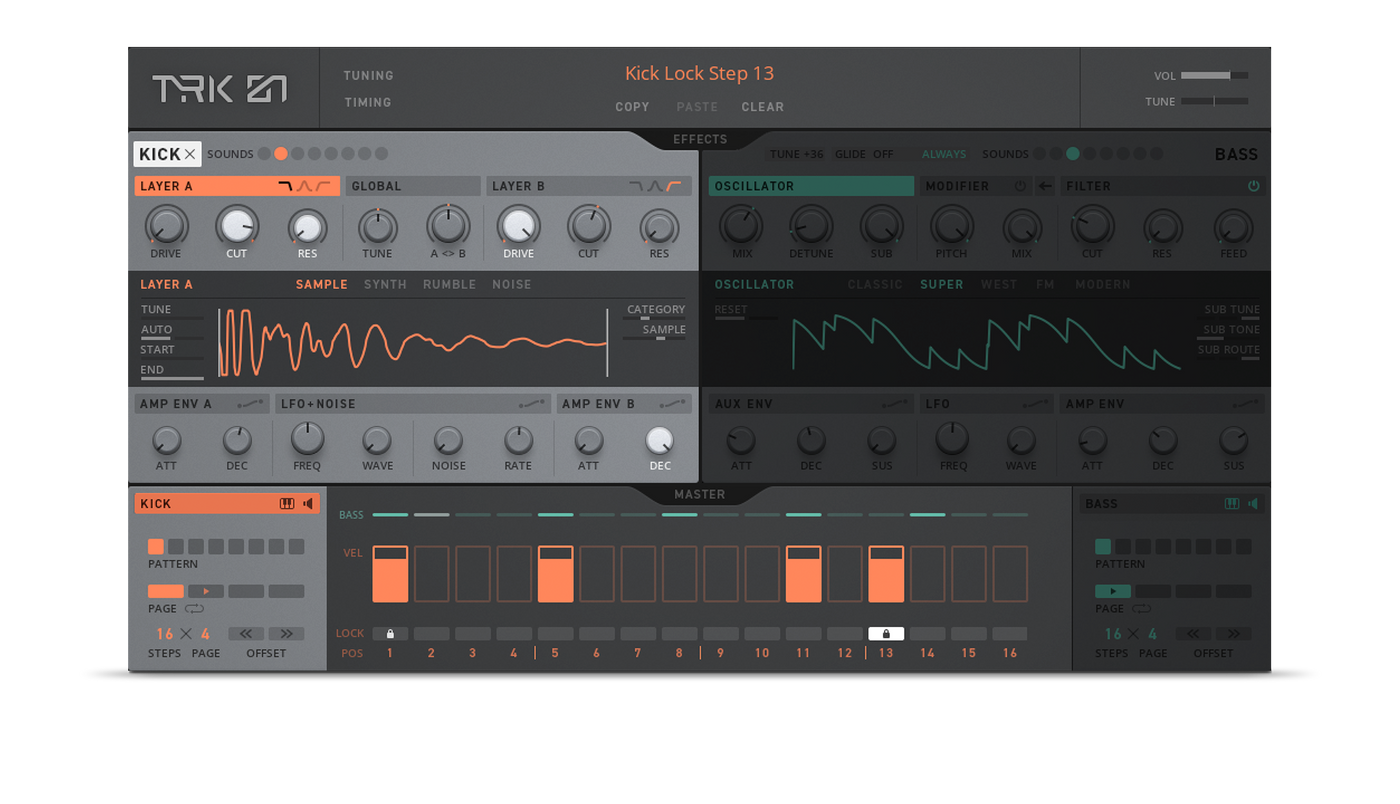Image resolution: width=1400 pixels, height=804 pixels.
Task: Shift Bass offset left with double-arrow
Action: (x=1192, y=634)
